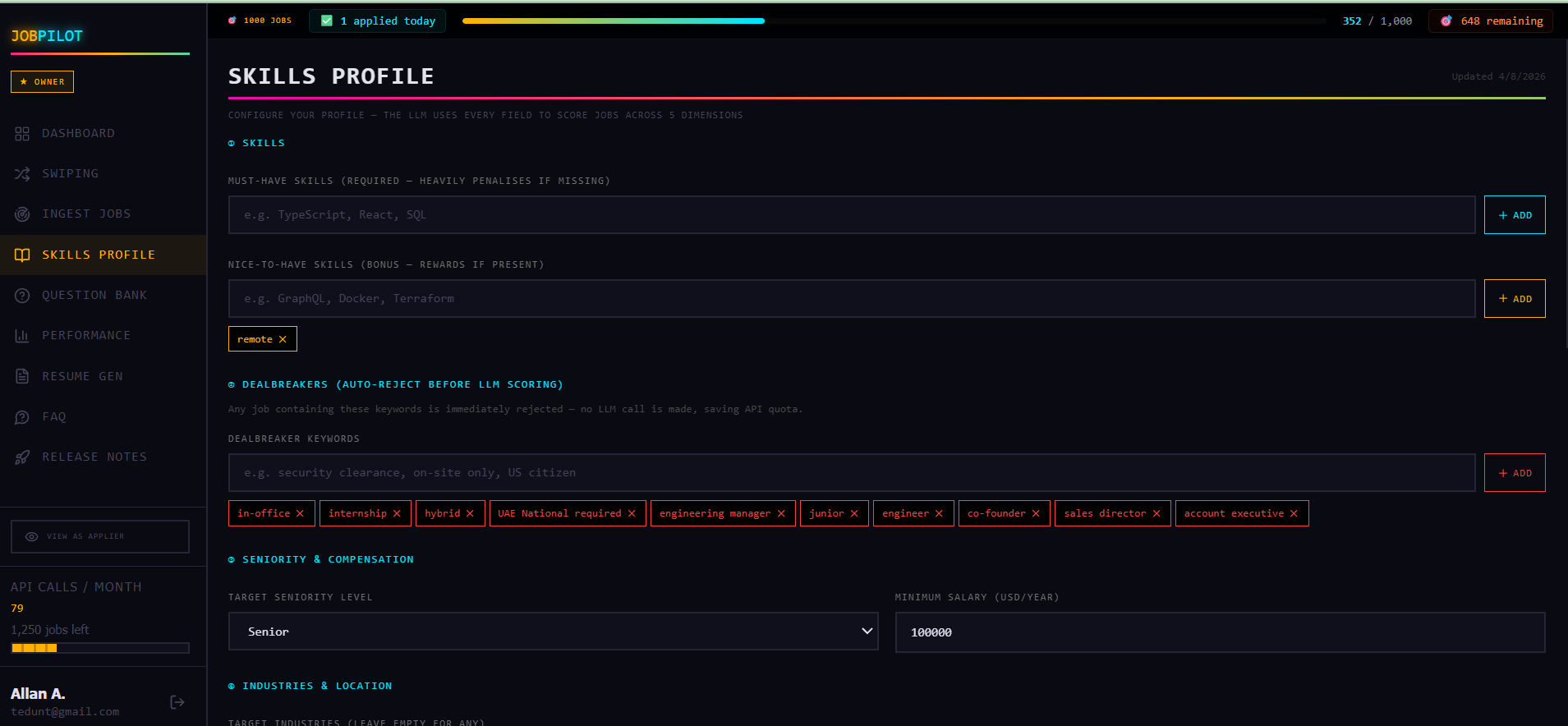Click the Swiping shuffle icon
This screenshot has height=726, width=1568.
22,174
